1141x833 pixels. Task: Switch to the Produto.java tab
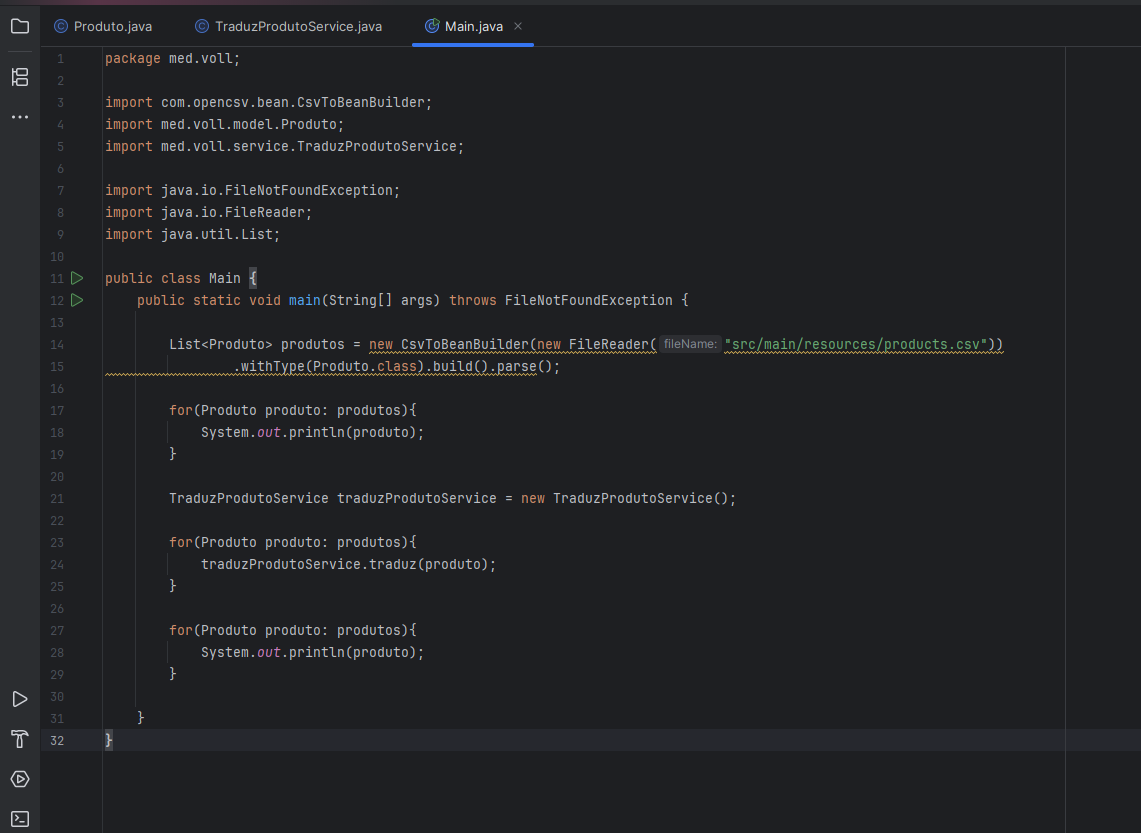tap(103, 26)
